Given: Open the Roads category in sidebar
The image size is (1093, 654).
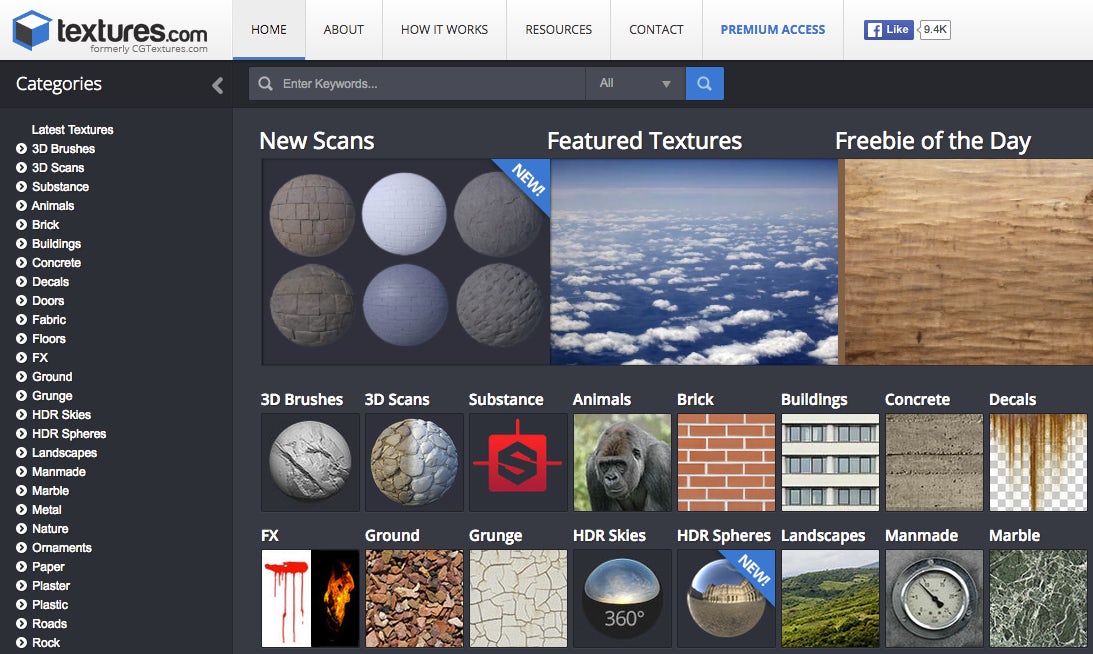Looking at the screenshot, I should click(x=49, y=624).
